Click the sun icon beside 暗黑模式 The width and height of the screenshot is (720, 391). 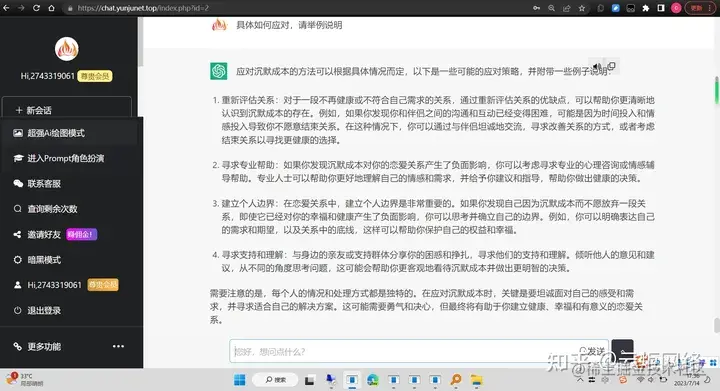[x=17, y=260]
